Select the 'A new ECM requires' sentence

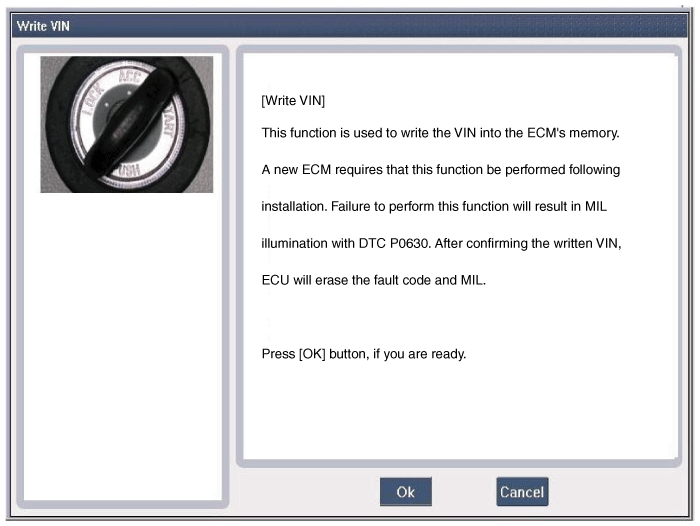click(x=441, y=170)
